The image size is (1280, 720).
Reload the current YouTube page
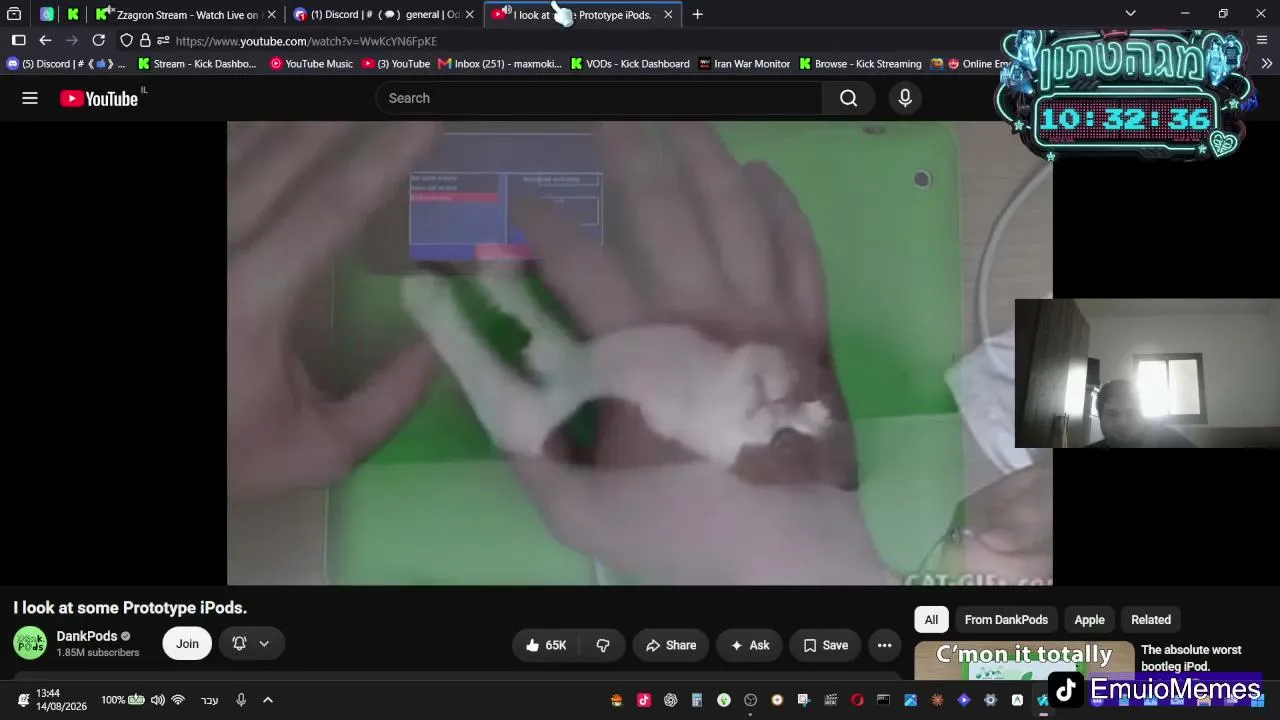(98, 40)
